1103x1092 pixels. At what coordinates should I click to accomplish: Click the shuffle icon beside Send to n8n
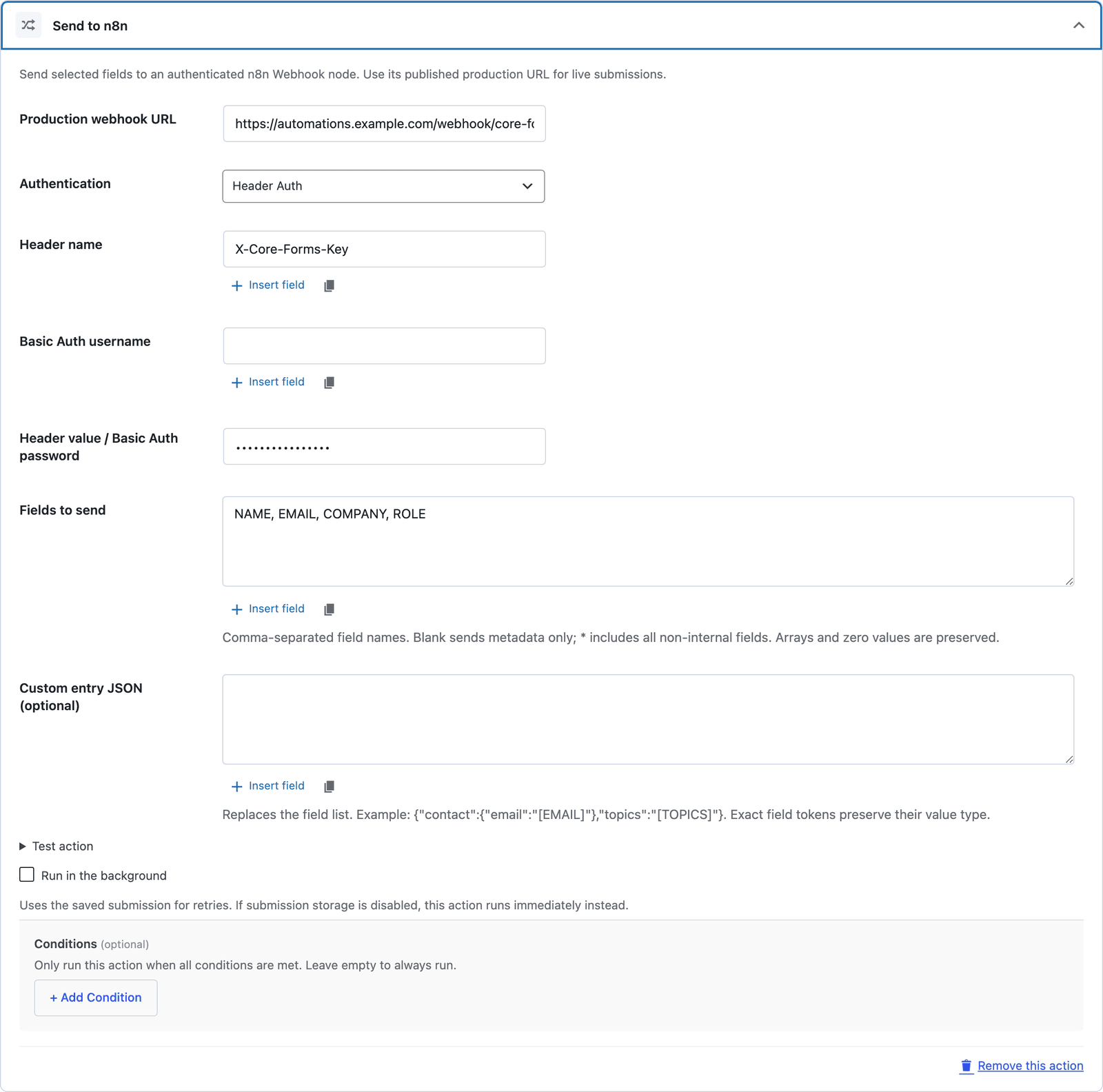(x=28, y=26)
